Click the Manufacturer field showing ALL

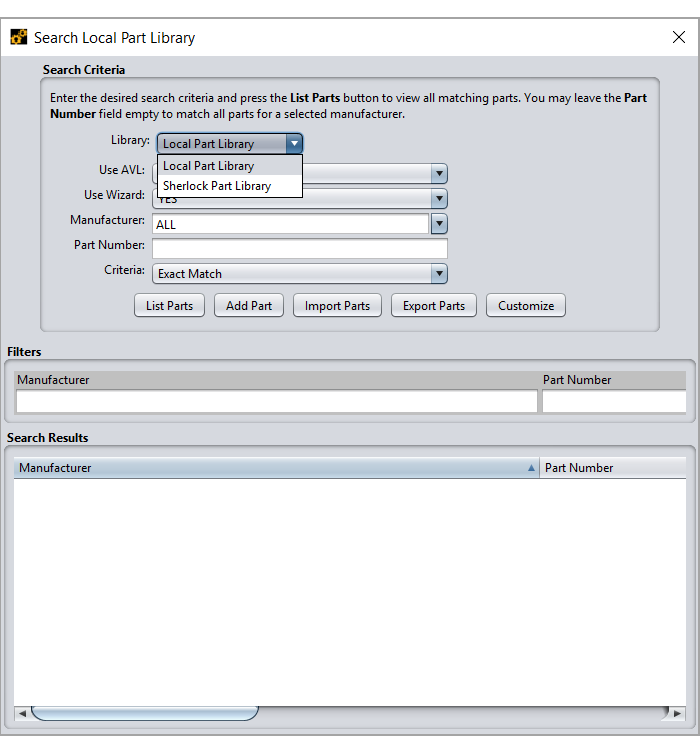point(290,224)
